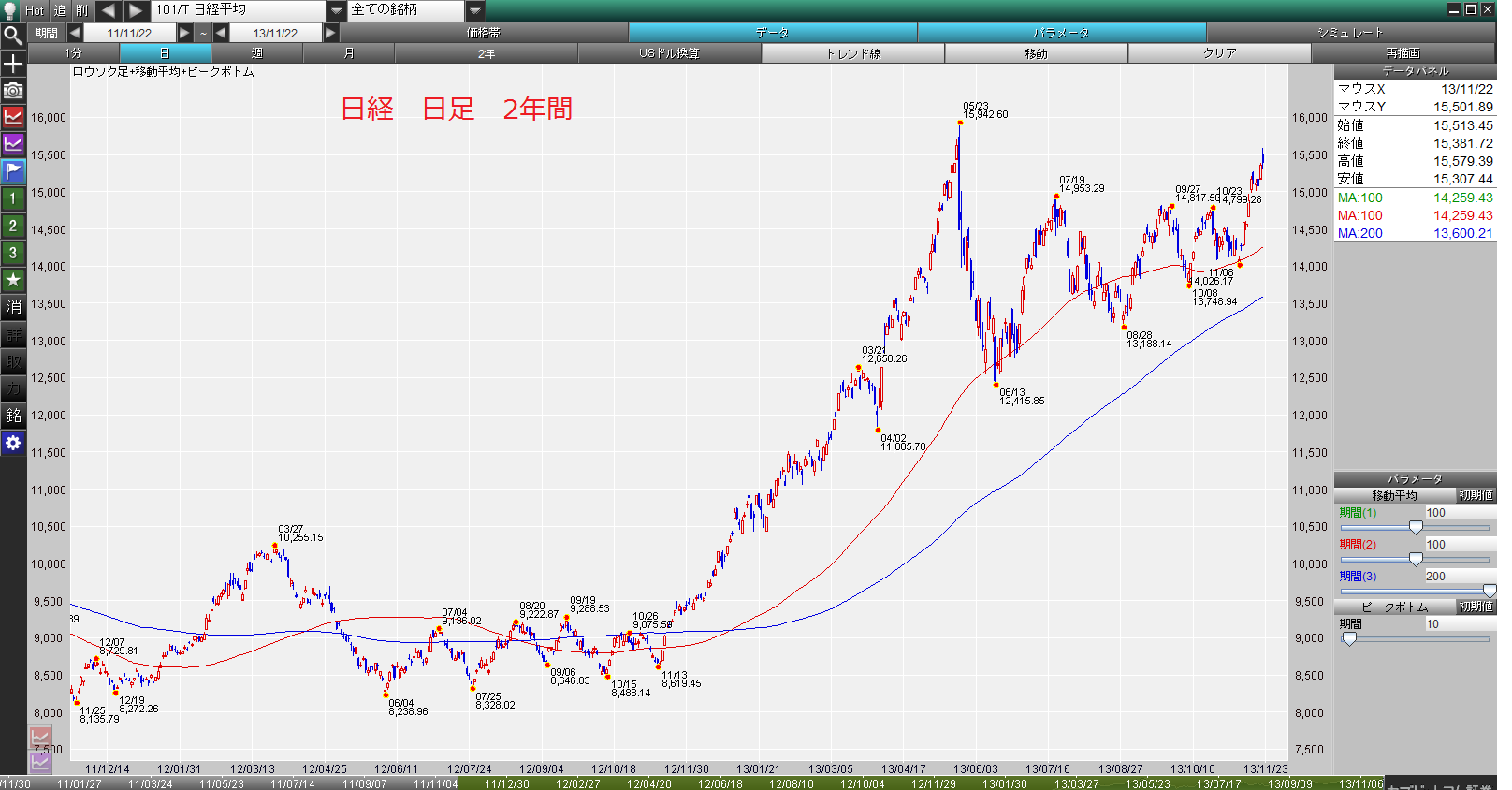
Task: Select the blue flag marker icon
Action: tap(13, 171)
